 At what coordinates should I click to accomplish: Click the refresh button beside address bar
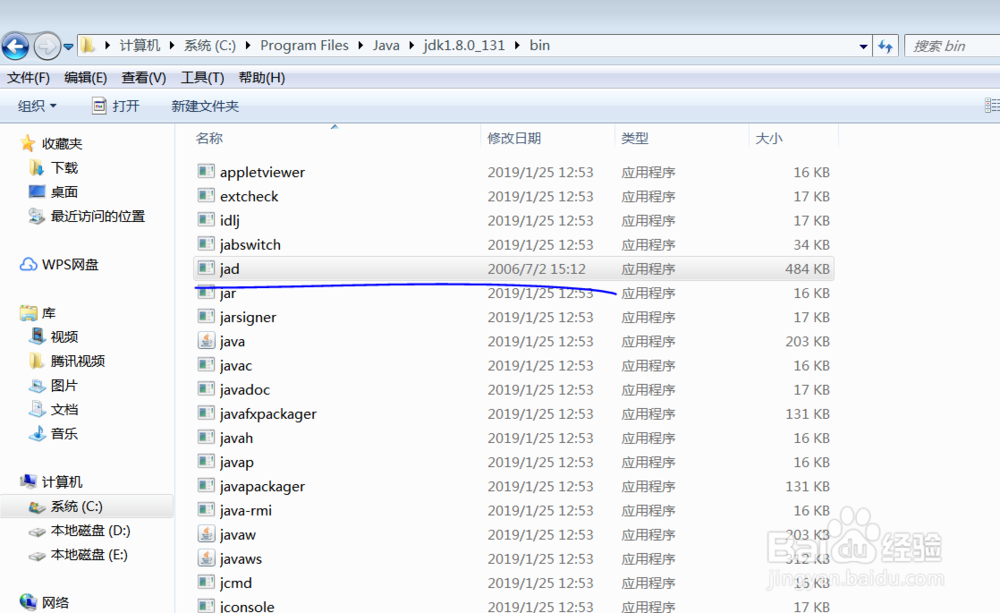click(x=885, y=46)
